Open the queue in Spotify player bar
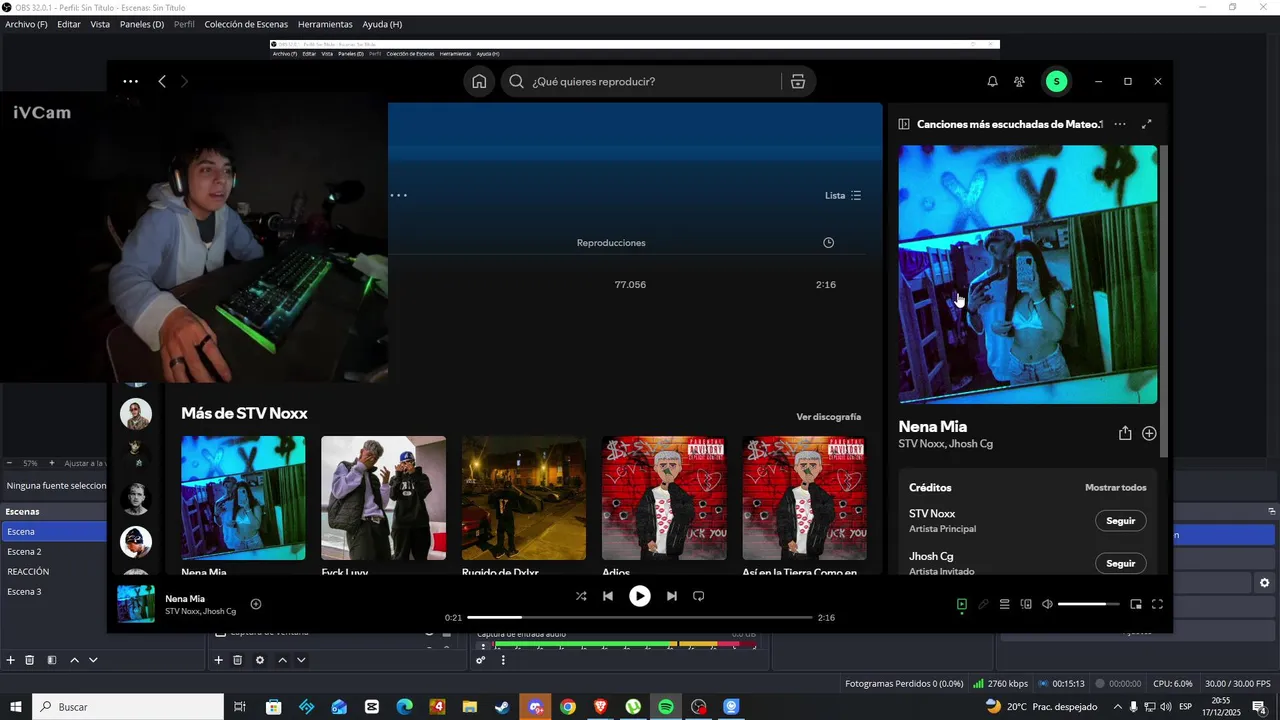The image size is (1280, 720). [x=1004, y=604]
